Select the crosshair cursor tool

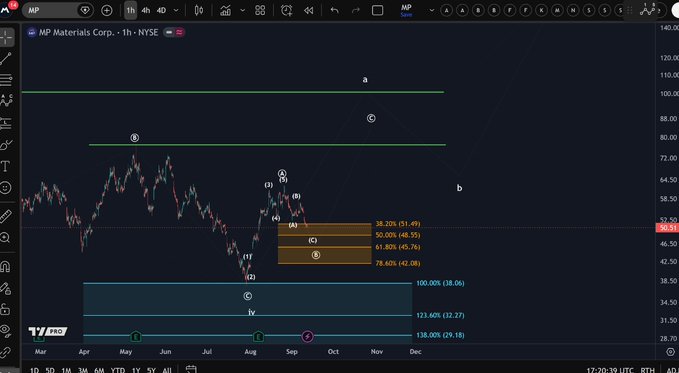(x=6, y=38)
